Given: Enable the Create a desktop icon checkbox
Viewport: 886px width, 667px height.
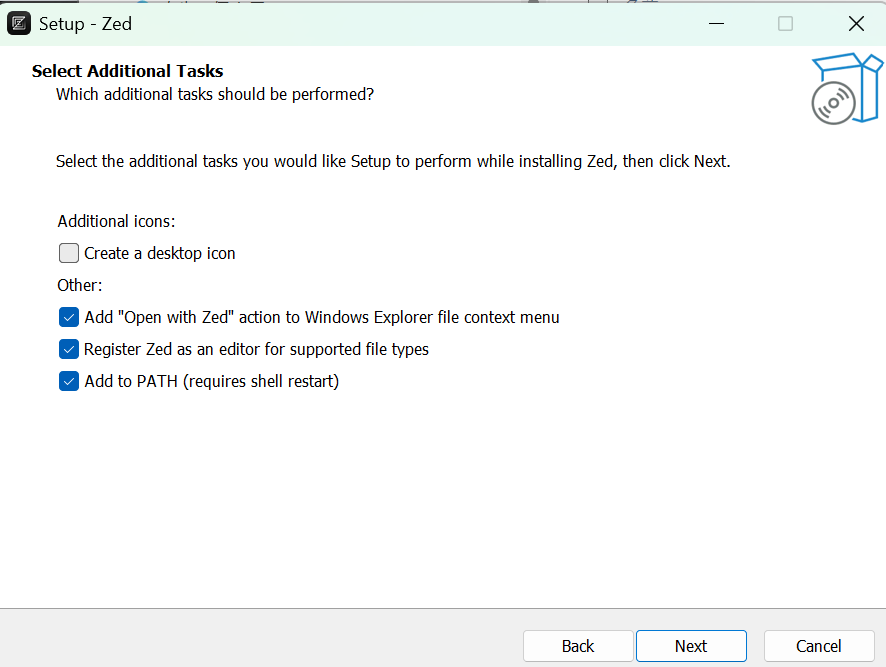Looking at the screenshot, I should coord(69,253).
